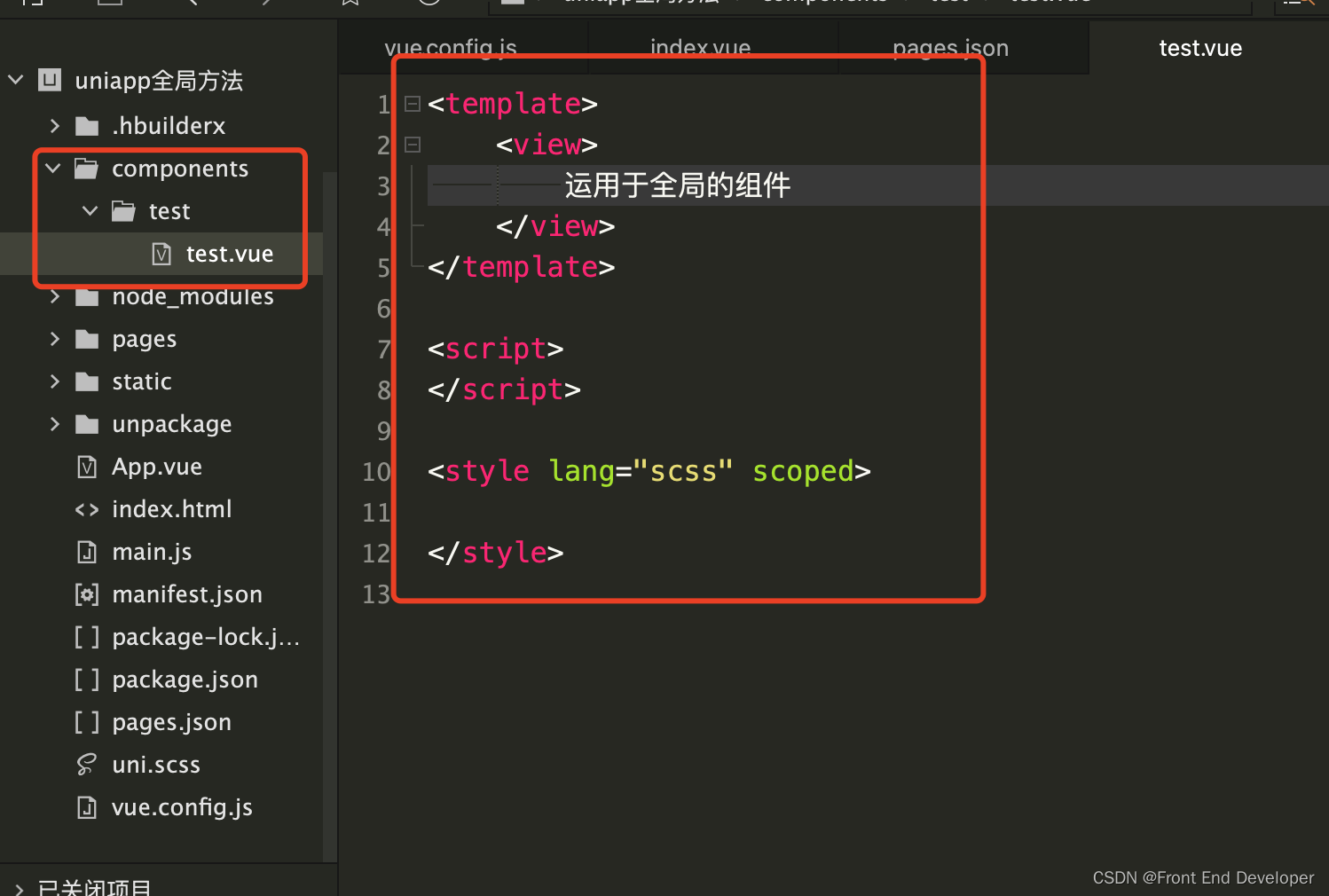Click the .hbuilderx folder icon
The height and width of the screenshot is (896, 1329).
coord(87,126)
